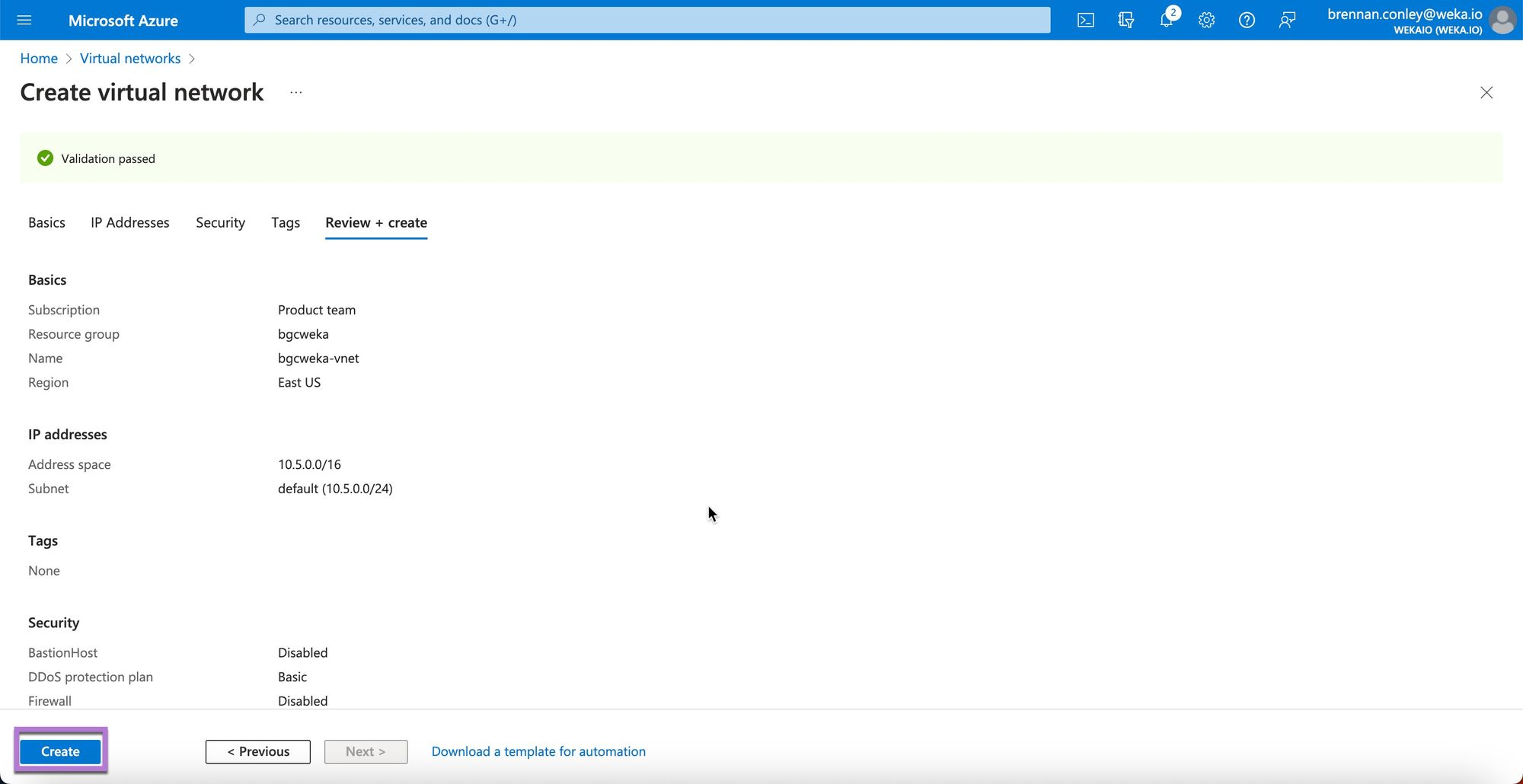Open portal settings gear
The width and height of the screenshot is (1523, 784).
pos(1206,20)
